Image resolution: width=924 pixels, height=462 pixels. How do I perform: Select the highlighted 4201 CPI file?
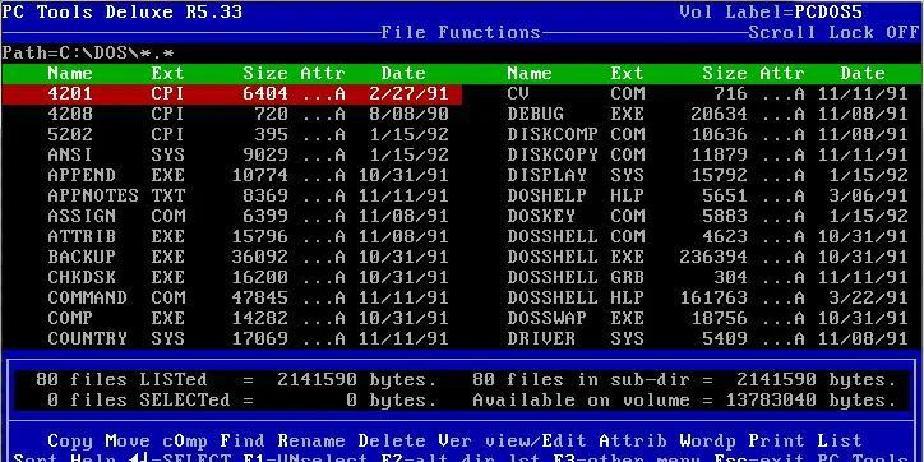coord(232,94)
